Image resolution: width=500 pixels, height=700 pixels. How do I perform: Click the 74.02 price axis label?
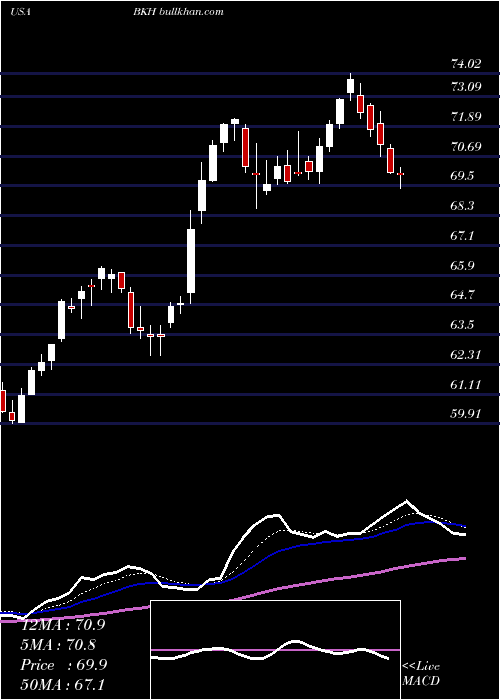466,64
